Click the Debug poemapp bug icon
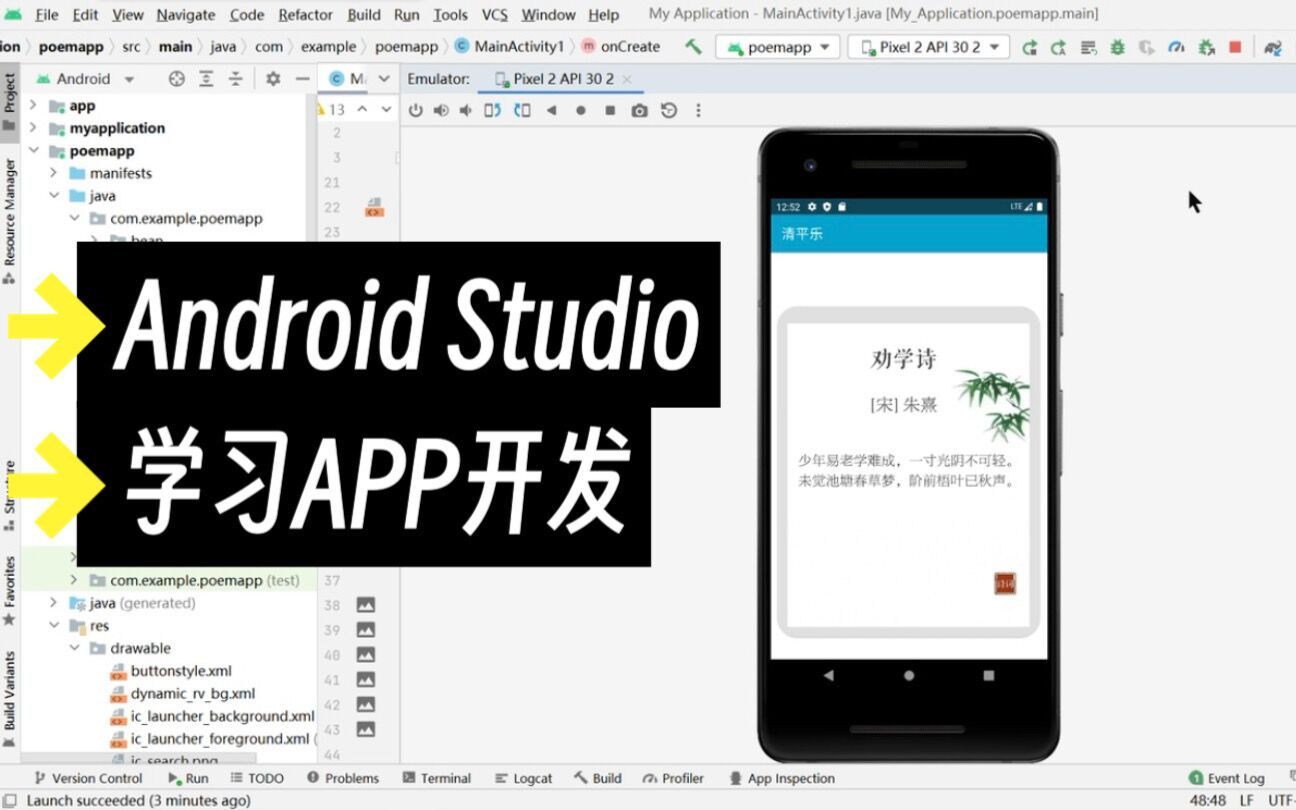 pyautogui.click(x=1117, y=47)
